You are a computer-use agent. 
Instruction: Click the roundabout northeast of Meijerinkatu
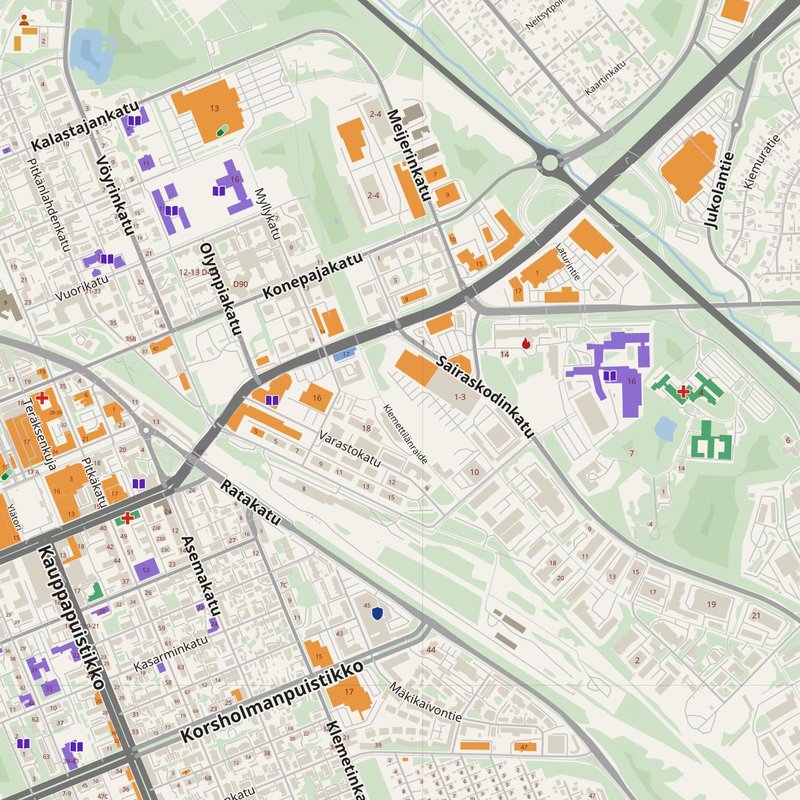click(x=550, y=163)
